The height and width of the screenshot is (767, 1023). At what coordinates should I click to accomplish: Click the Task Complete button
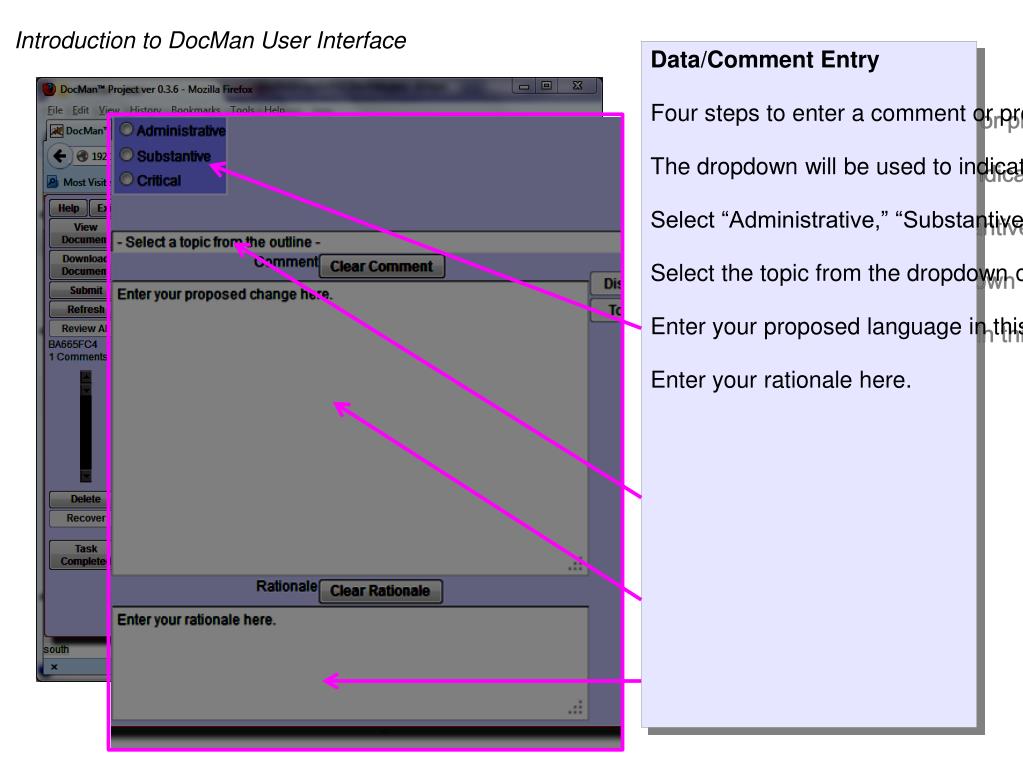(80, 555)
